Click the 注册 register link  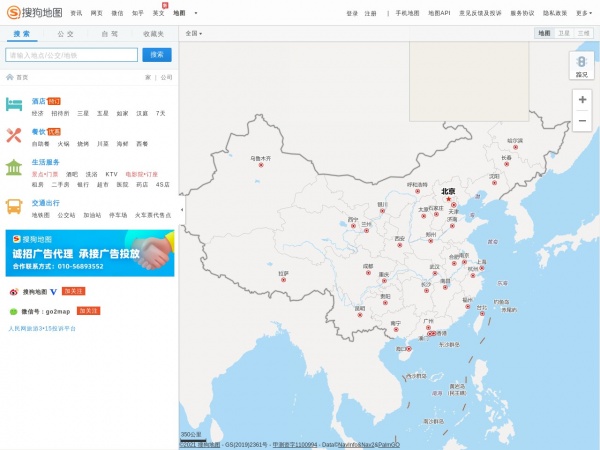[370, 13]
